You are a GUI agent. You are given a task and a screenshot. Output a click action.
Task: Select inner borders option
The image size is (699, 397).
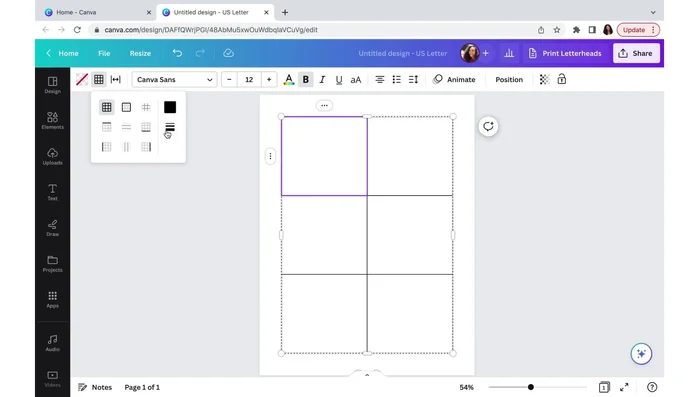(x=146, y=107)
